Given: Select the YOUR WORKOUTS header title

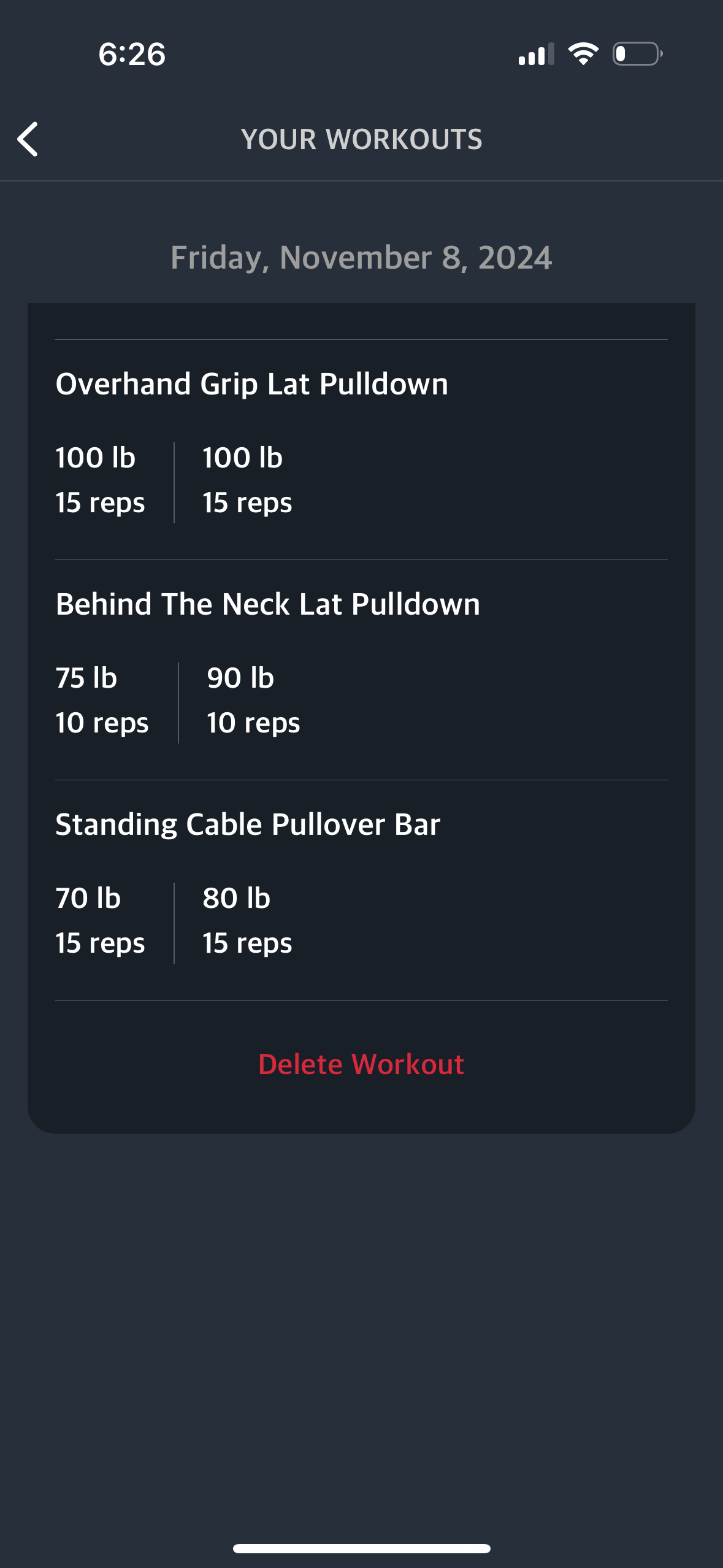Looking at the screenshot, I should pyautogui.click(x=362, y=139).
